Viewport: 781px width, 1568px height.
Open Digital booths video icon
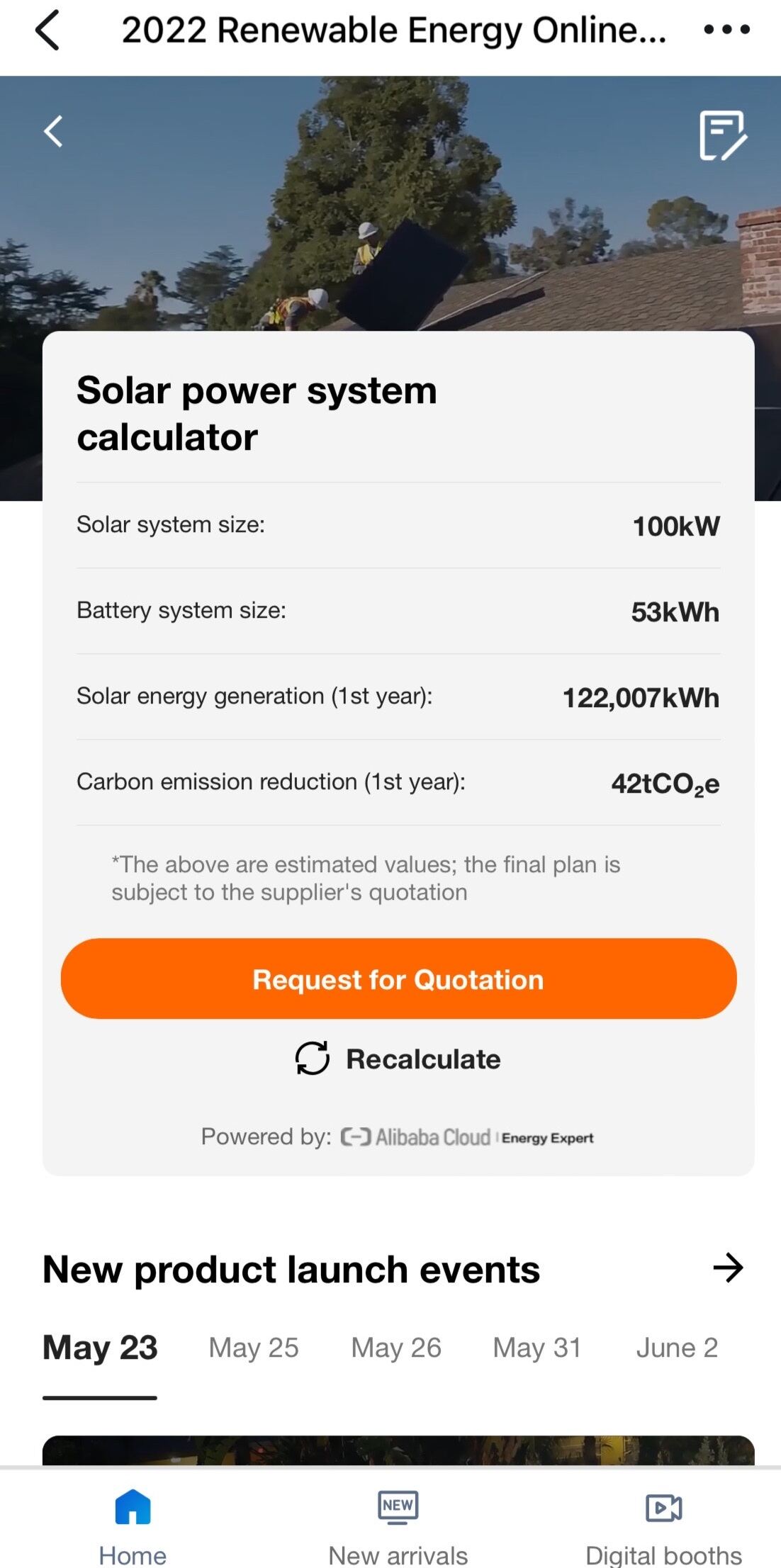pyautogui.click(x=663, y=1508)
